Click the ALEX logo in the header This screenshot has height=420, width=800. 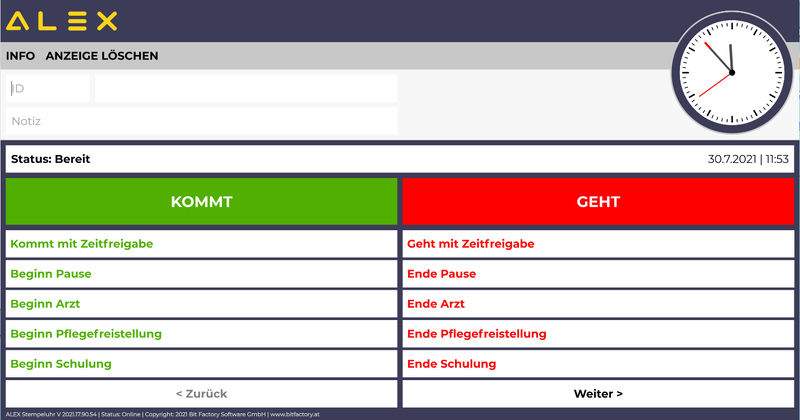coord(62,21)
